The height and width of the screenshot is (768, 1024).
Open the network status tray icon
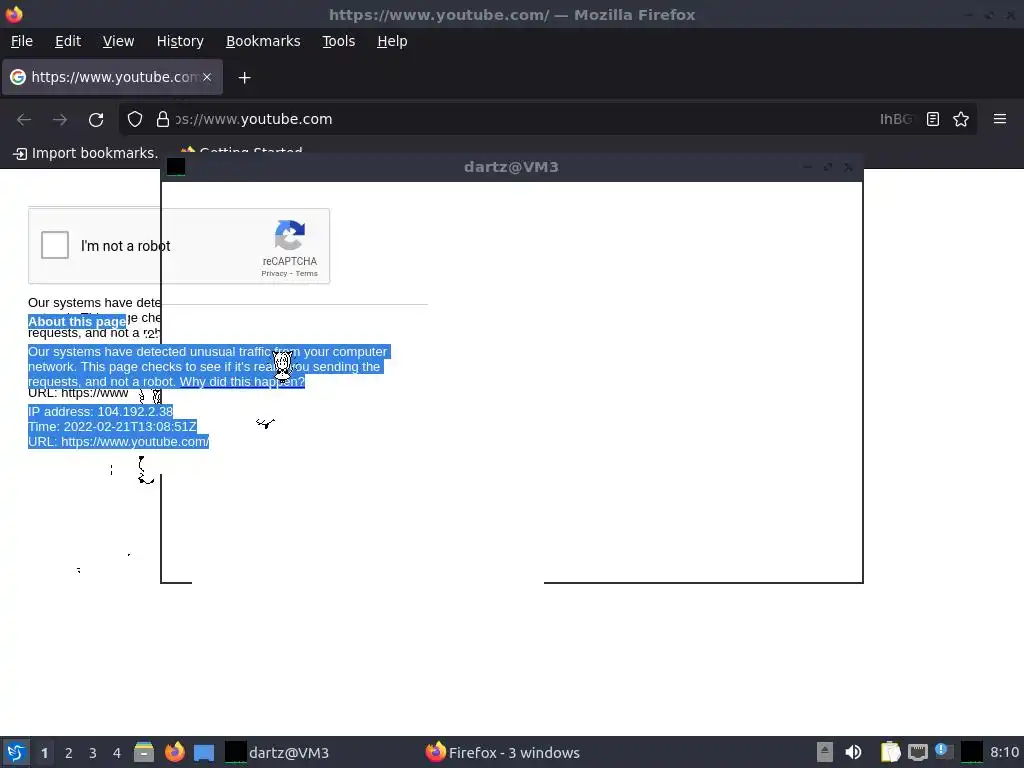tap(918, 752)
